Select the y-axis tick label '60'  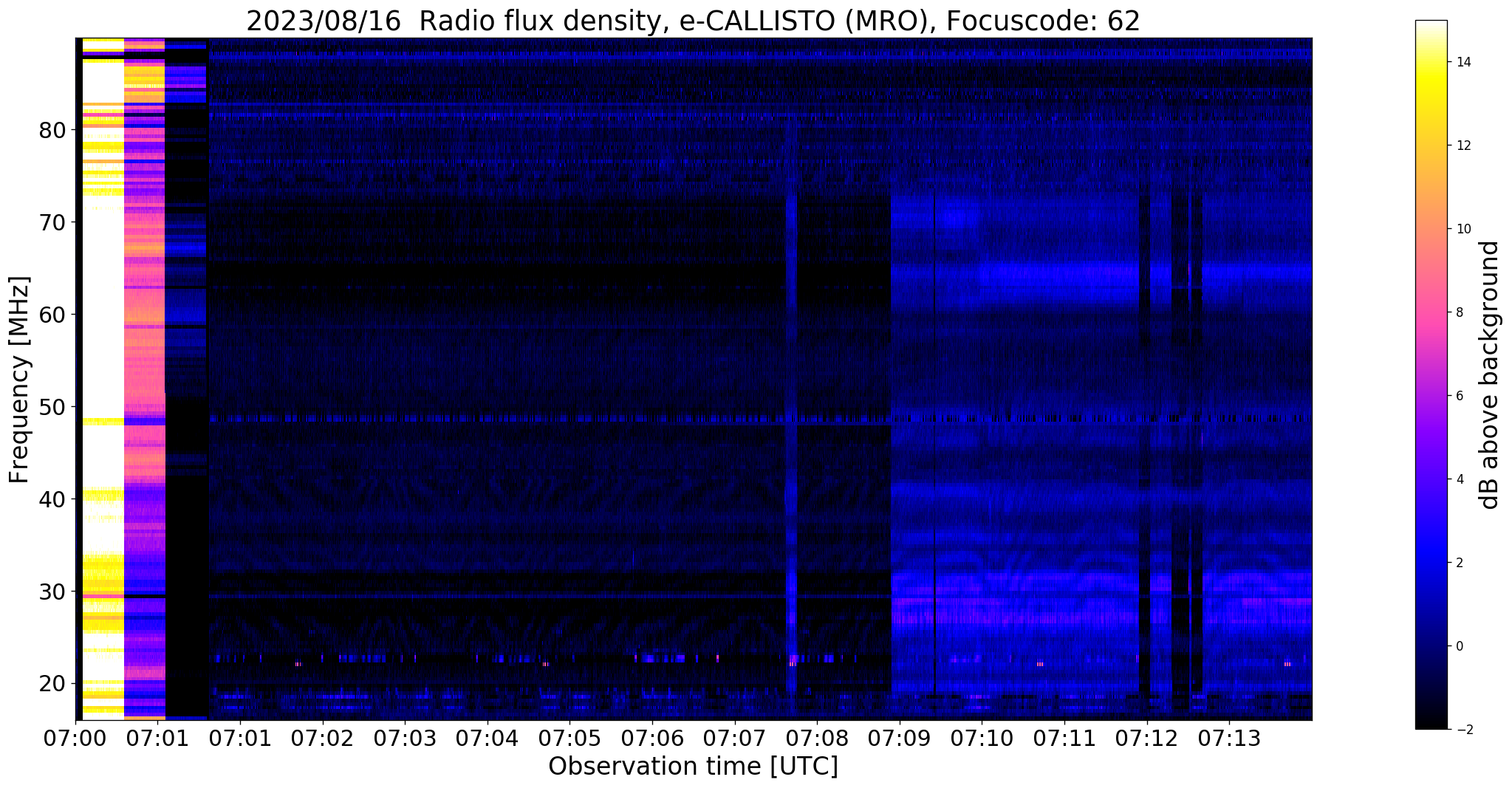52,315
